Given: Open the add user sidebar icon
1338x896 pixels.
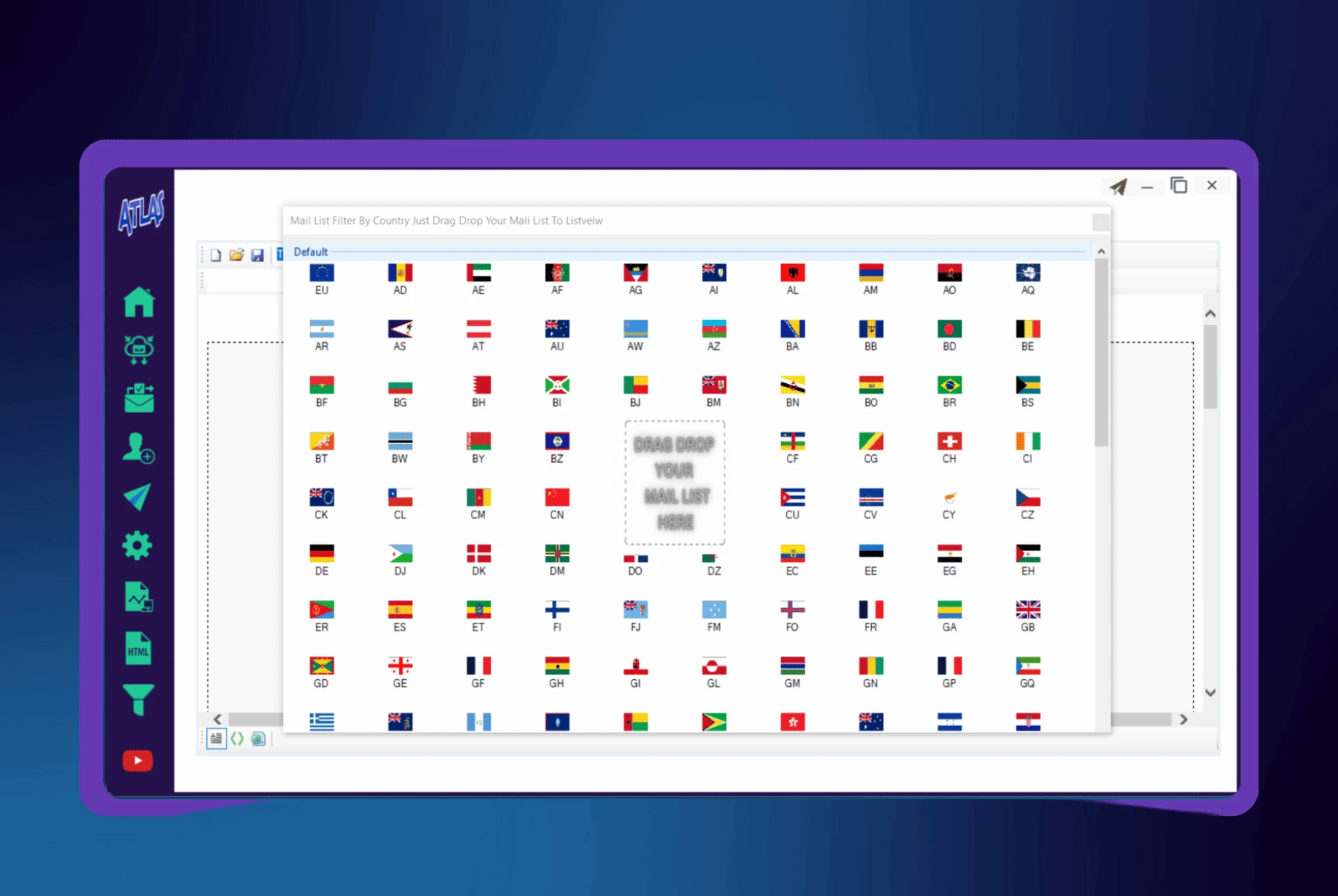Looking at the screenshot, I should pyautogui.click(x=138, y=448).
